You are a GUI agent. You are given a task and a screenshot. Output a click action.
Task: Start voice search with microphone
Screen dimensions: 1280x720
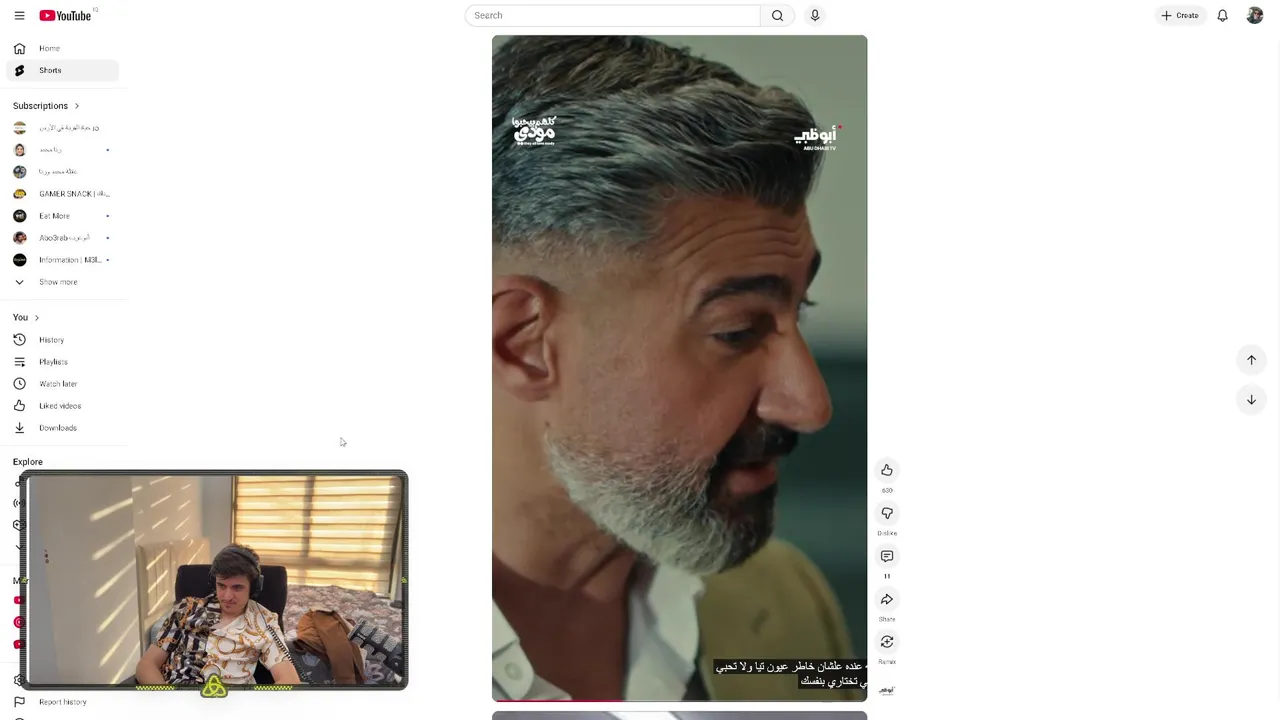pos(815,15)
